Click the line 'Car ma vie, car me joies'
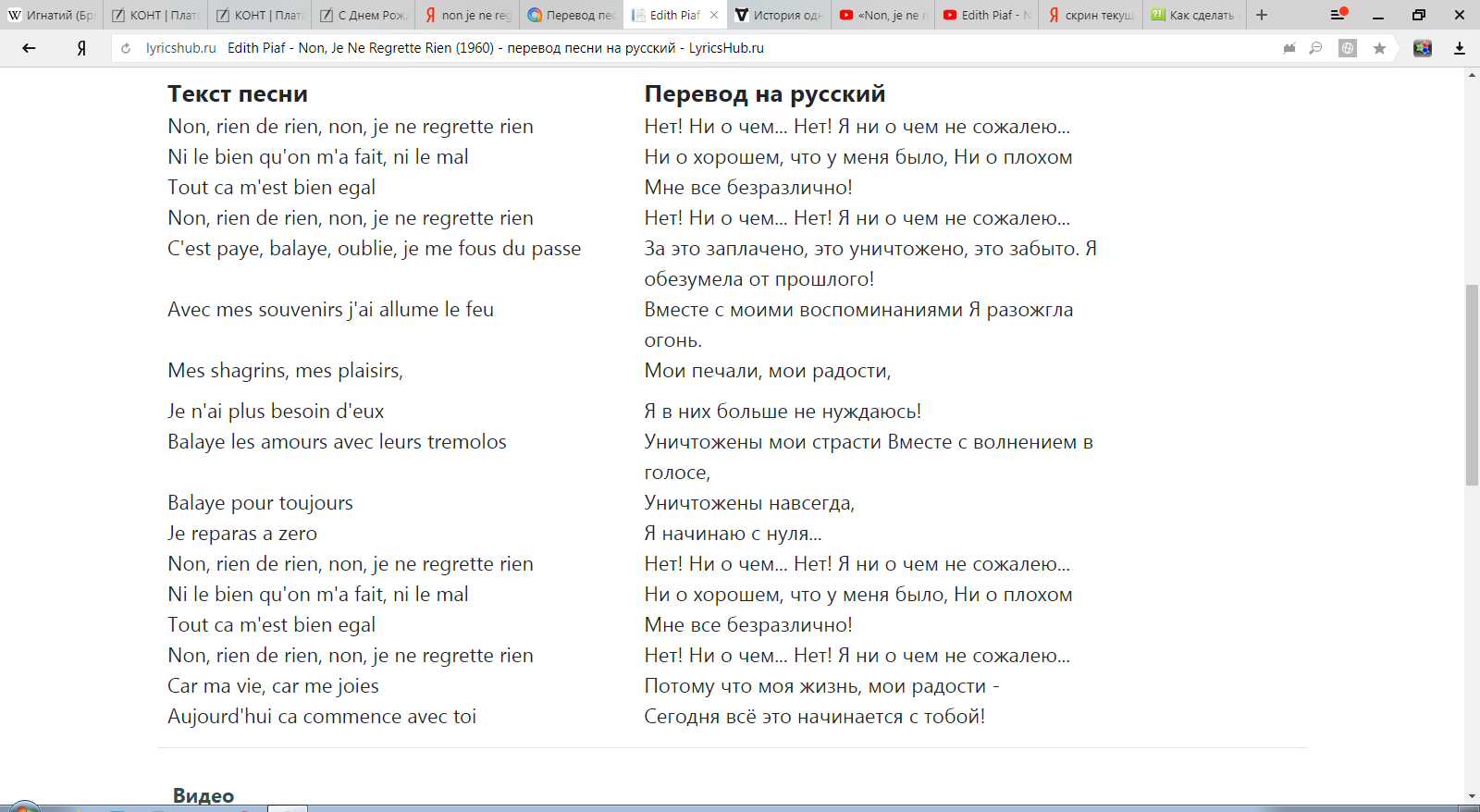Screen dimensions: 1480x812 point(273,686)
